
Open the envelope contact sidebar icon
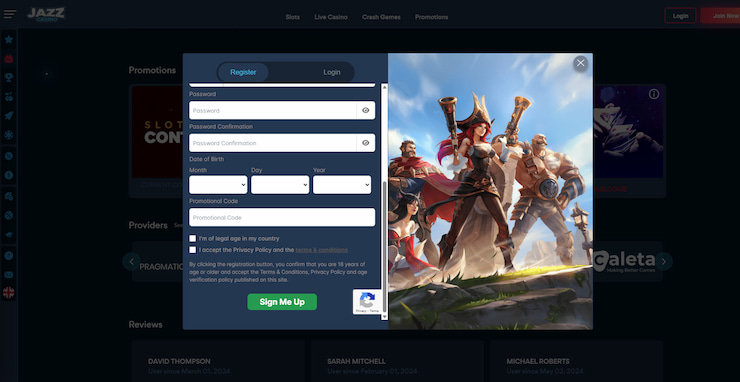coord(8,275)
